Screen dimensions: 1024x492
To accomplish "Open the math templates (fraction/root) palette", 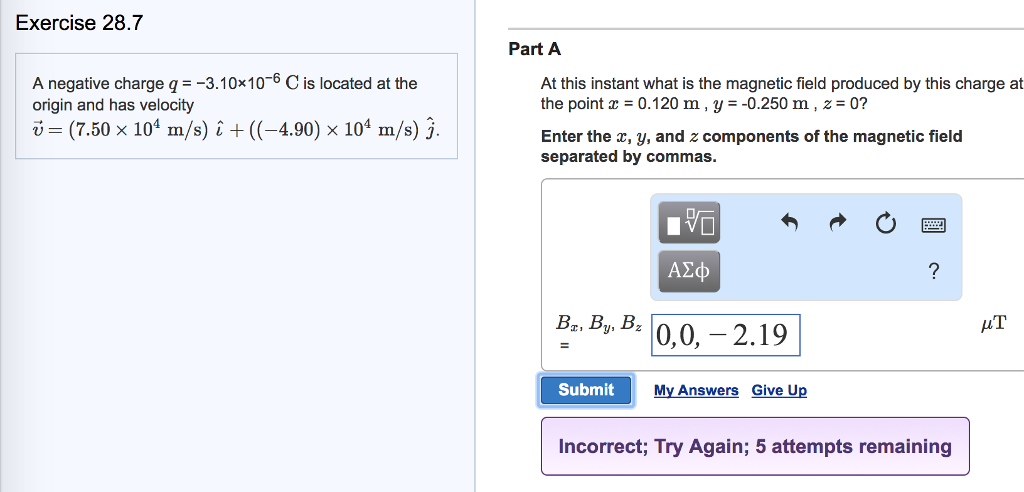I will [689, 223].
